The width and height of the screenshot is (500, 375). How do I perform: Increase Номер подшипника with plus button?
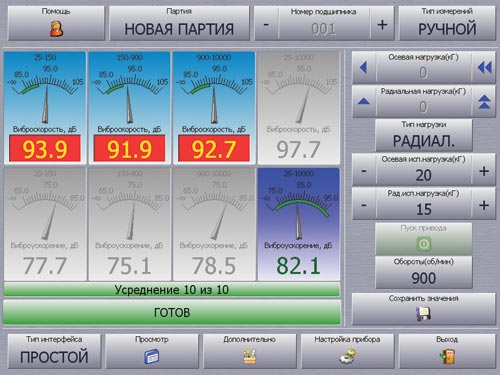382,24
